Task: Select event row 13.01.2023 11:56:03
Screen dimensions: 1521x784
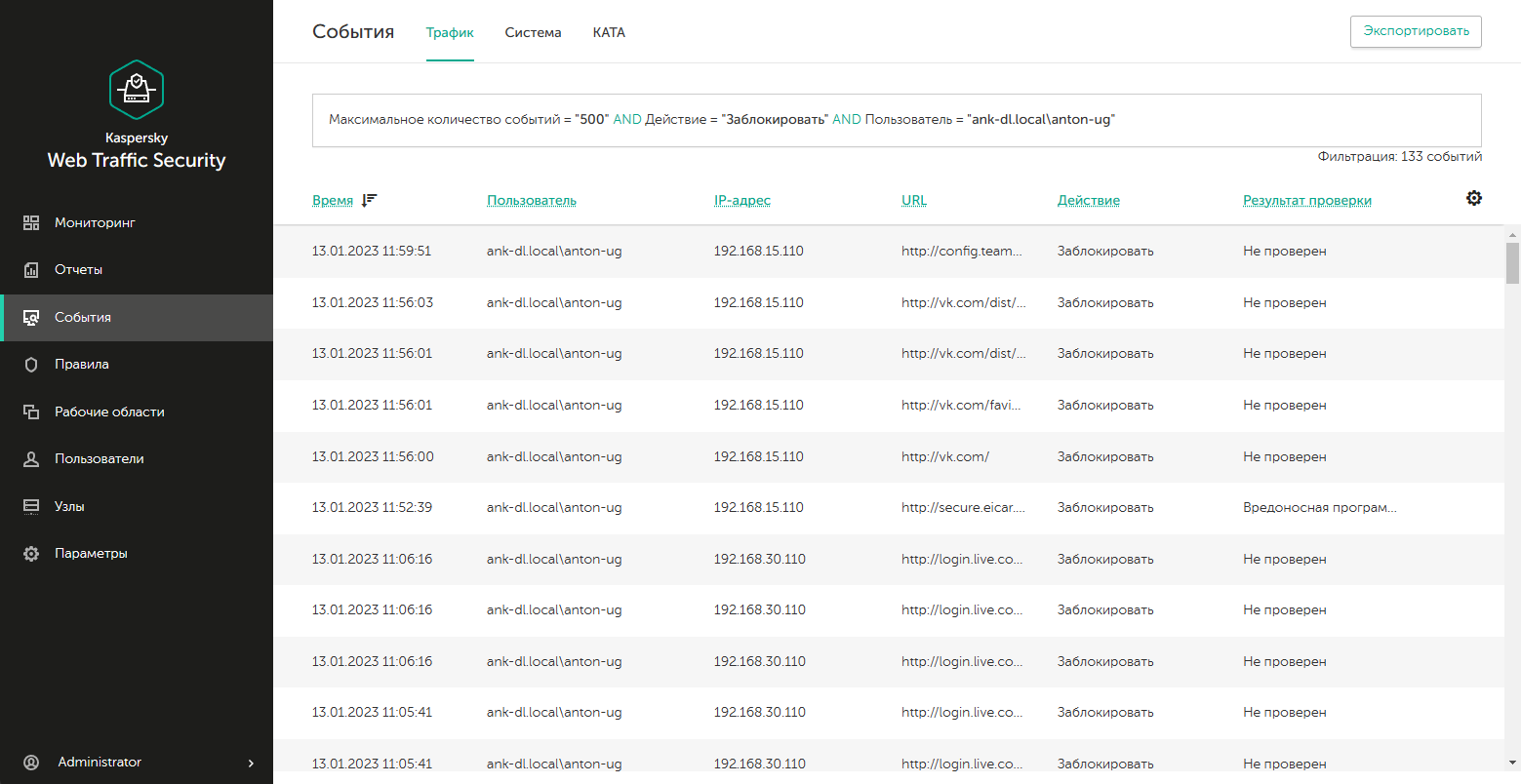Action: [x=889, y=303]
